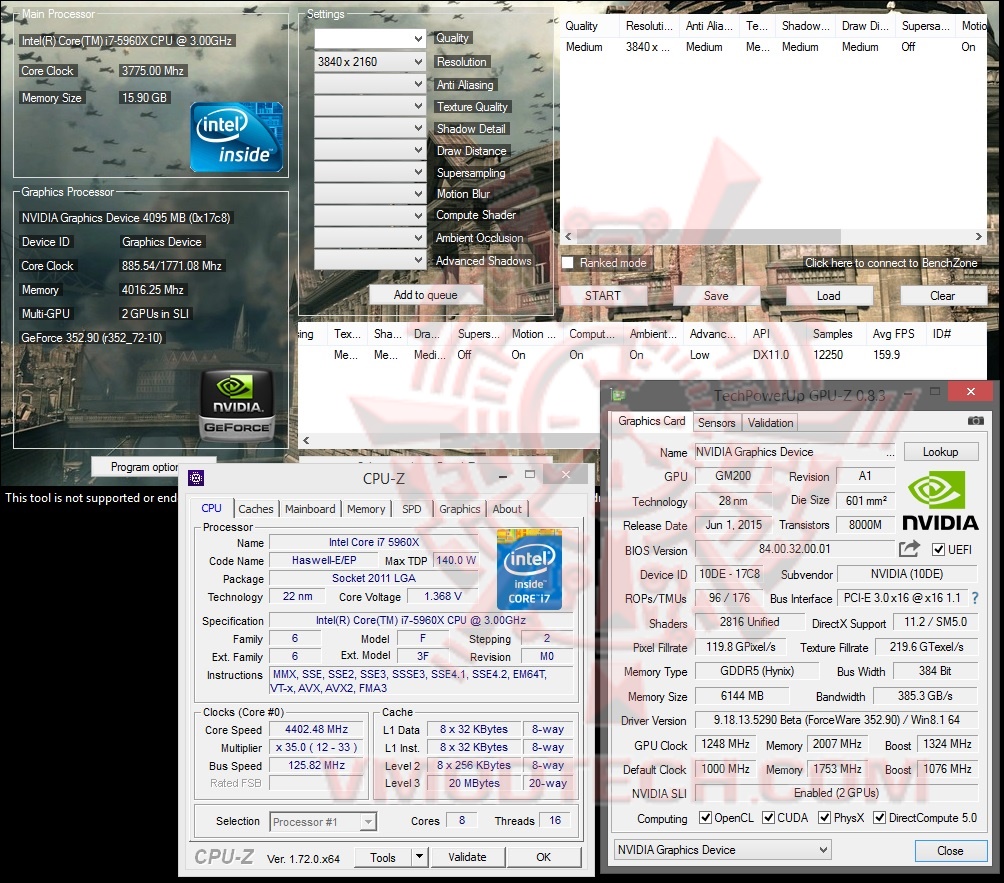Switch to the CPU-Z Graphics tab
The image size is (1004, 883).
[459, 509]
